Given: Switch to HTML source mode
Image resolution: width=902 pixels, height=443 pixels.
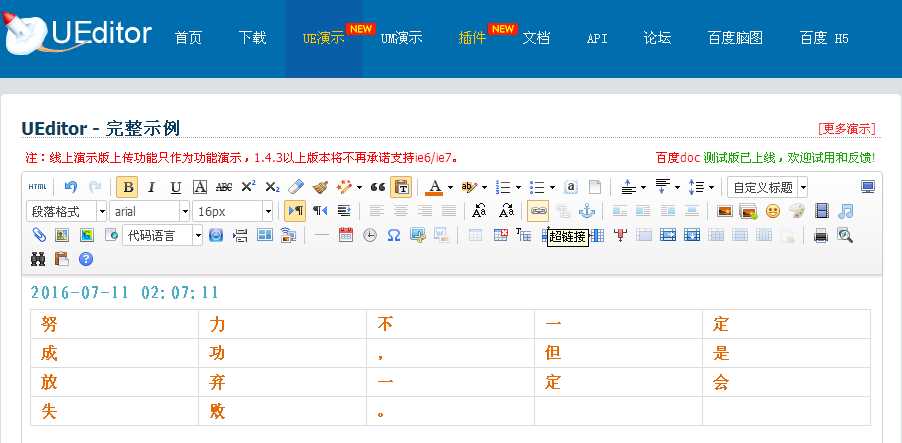Looking at the screenshot, I should pyautogui.click(x=37, y=187).
